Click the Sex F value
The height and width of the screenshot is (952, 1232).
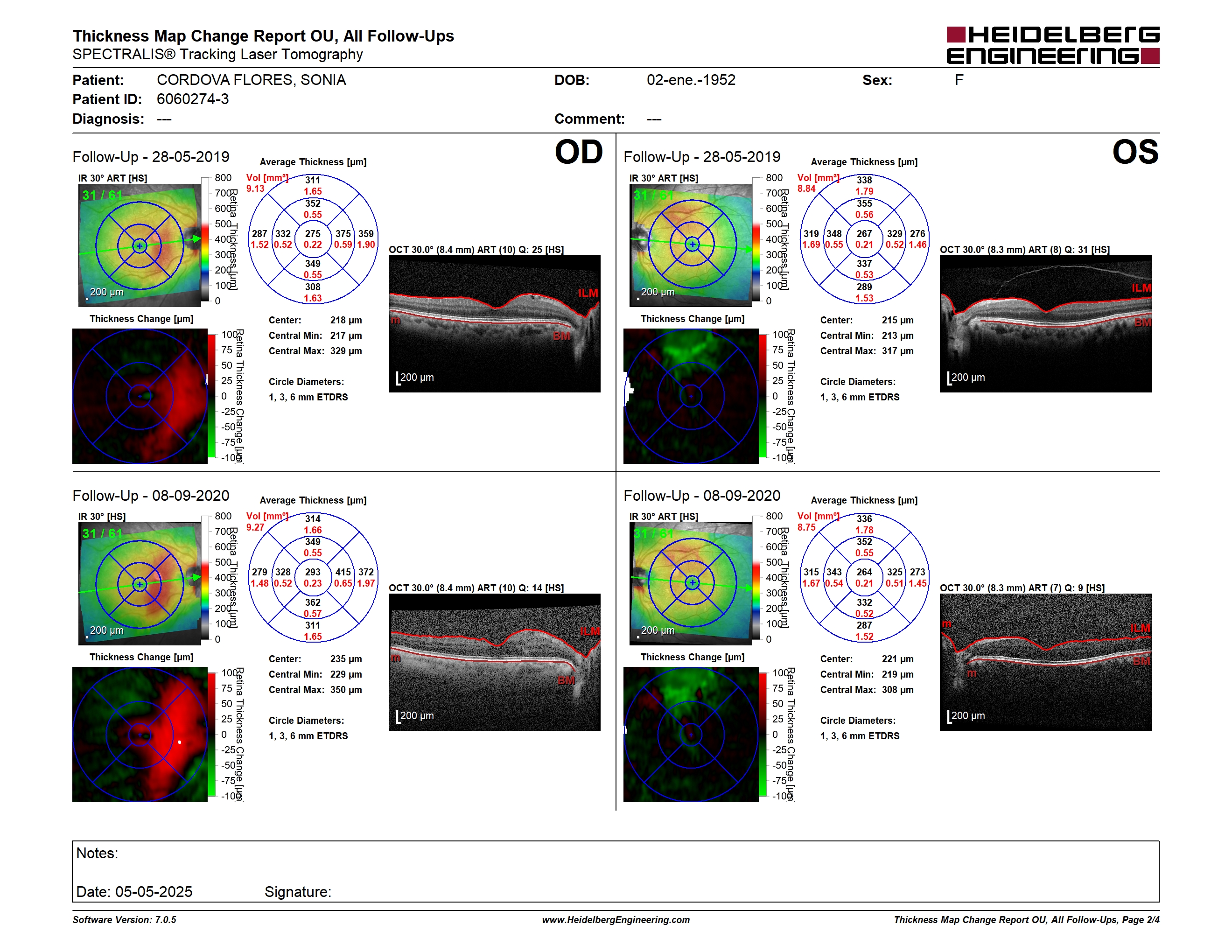click(x=959, y=80)
